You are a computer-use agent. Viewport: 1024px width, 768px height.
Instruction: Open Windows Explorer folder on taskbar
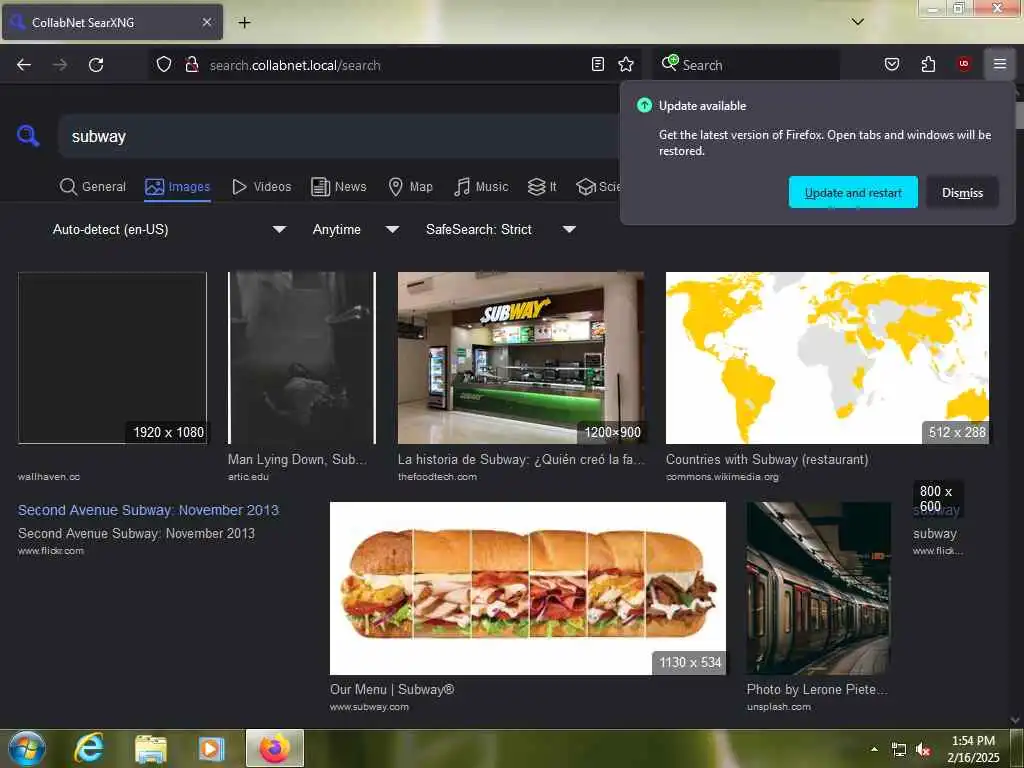(151, 749)
